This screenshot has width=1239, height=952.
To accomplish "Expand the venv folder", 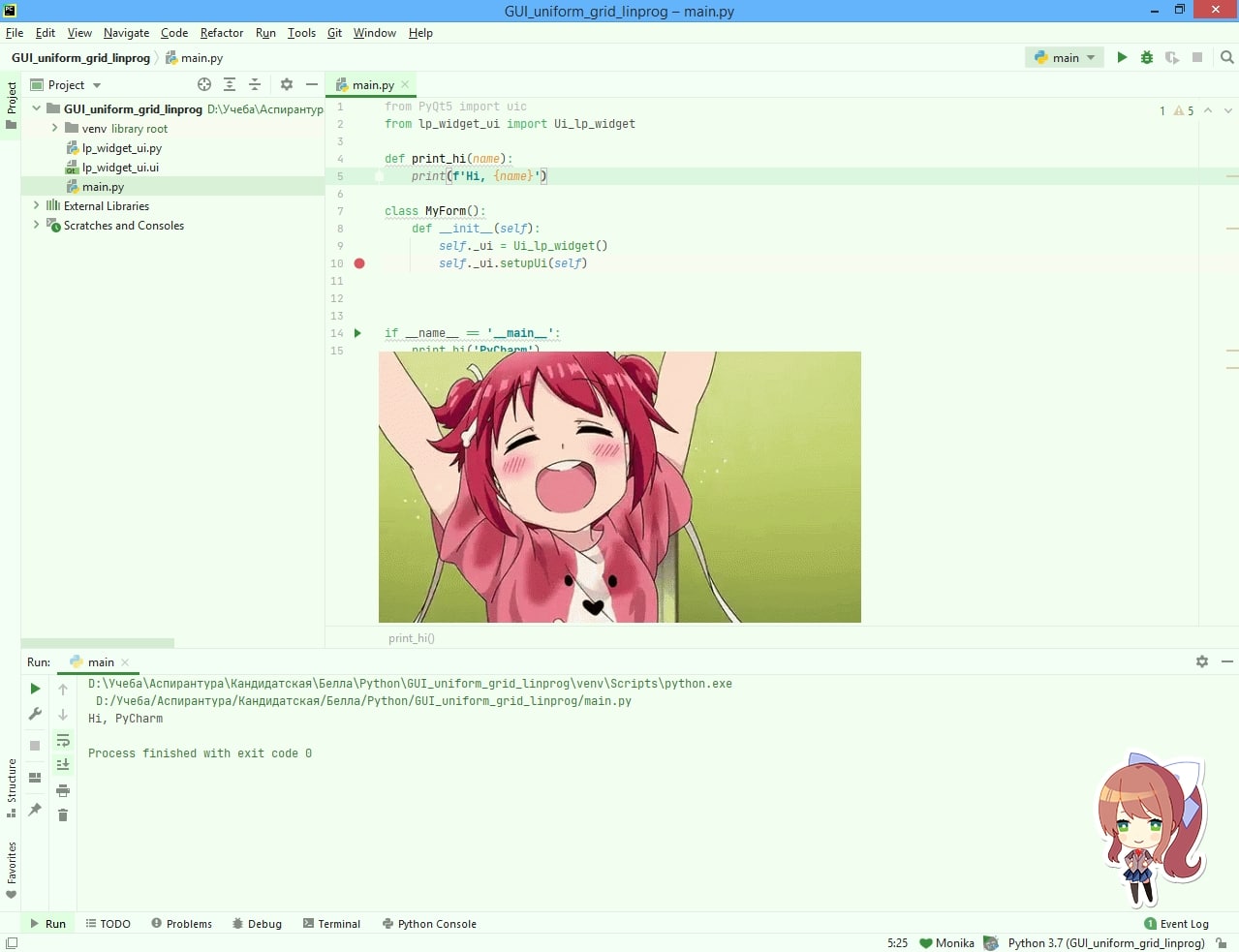I will [55, 128].
